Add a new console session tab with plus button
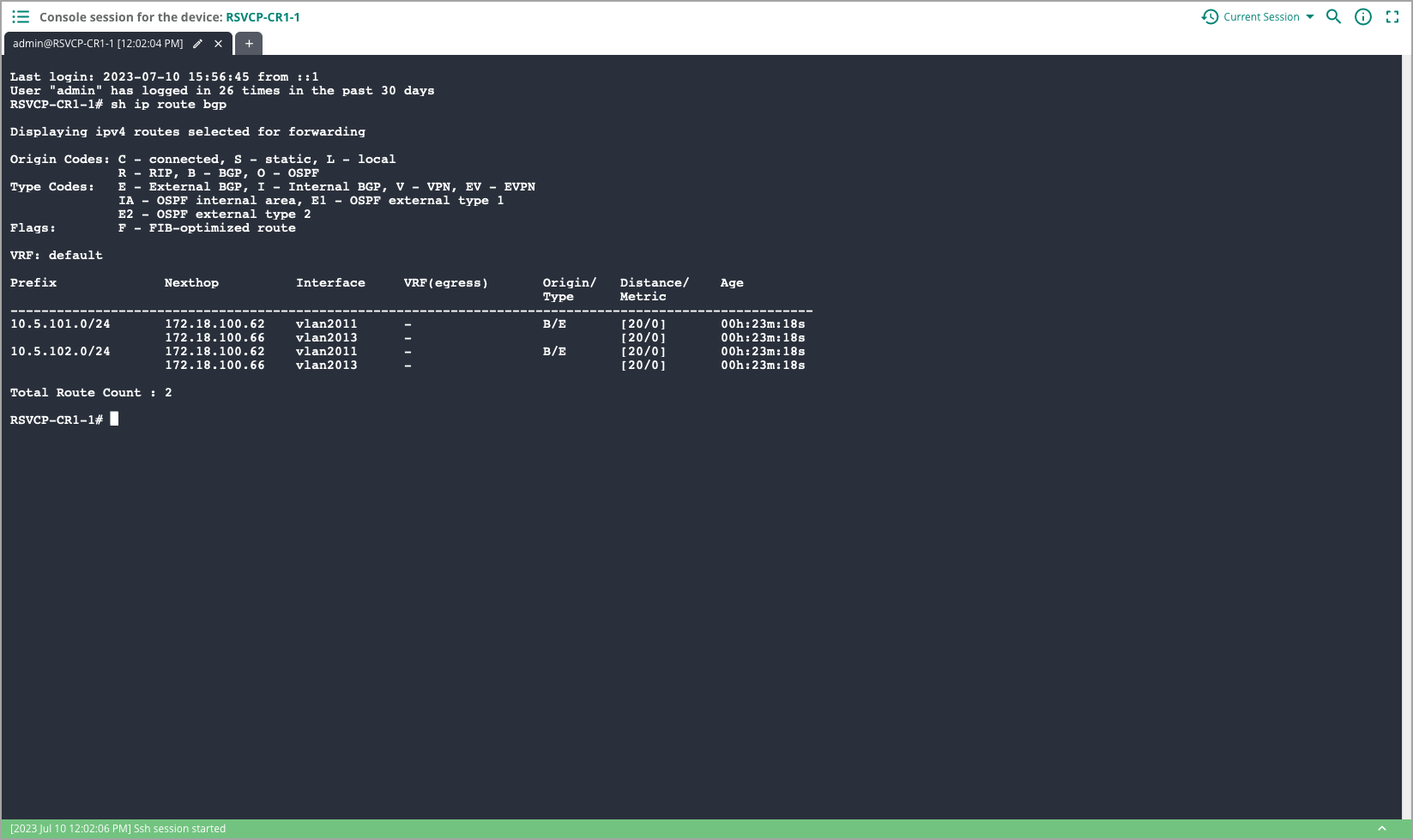Screen dimensions: 1413x840 pos(249,44)
